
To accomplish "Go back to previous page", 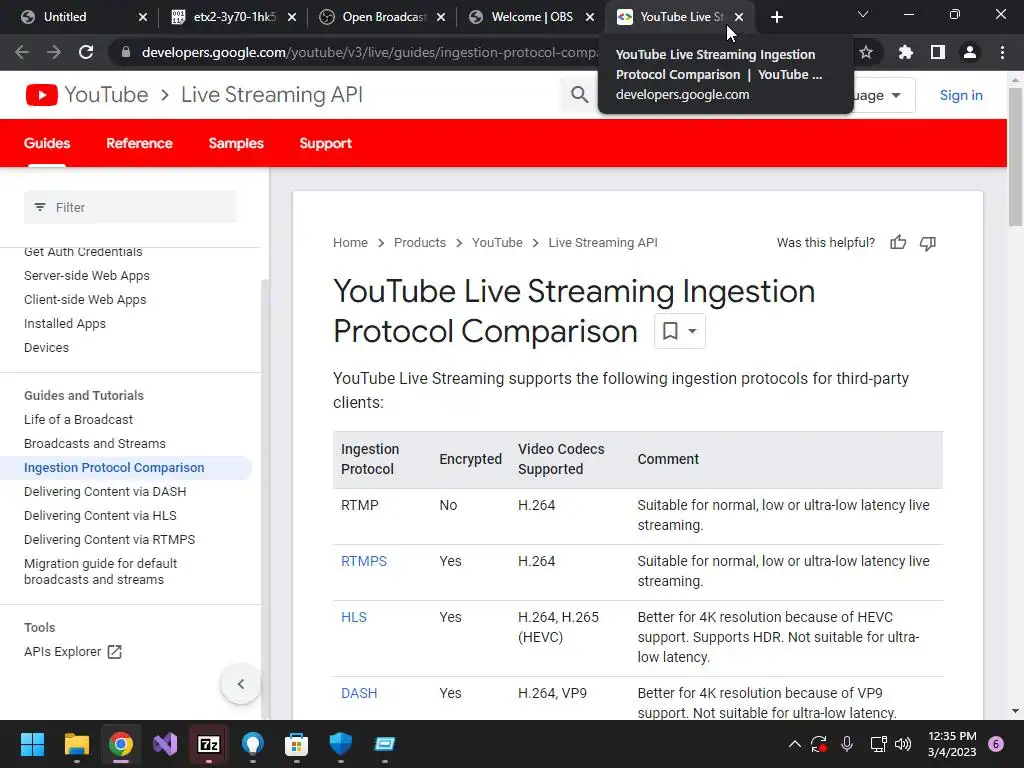I will coord(22,52).
